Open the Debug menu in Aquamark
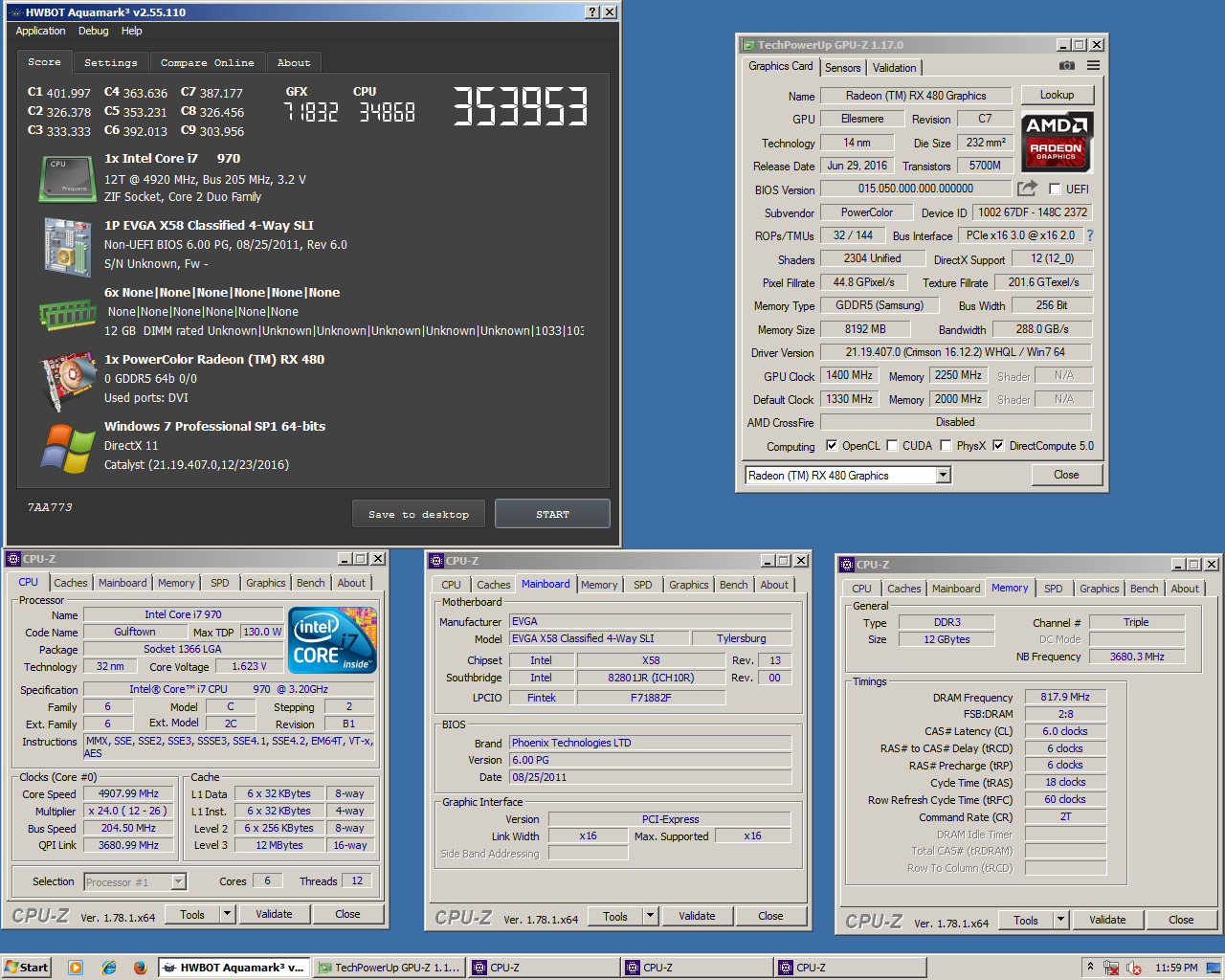This screenshot has height=980, width=1225. tap(93, 31)
